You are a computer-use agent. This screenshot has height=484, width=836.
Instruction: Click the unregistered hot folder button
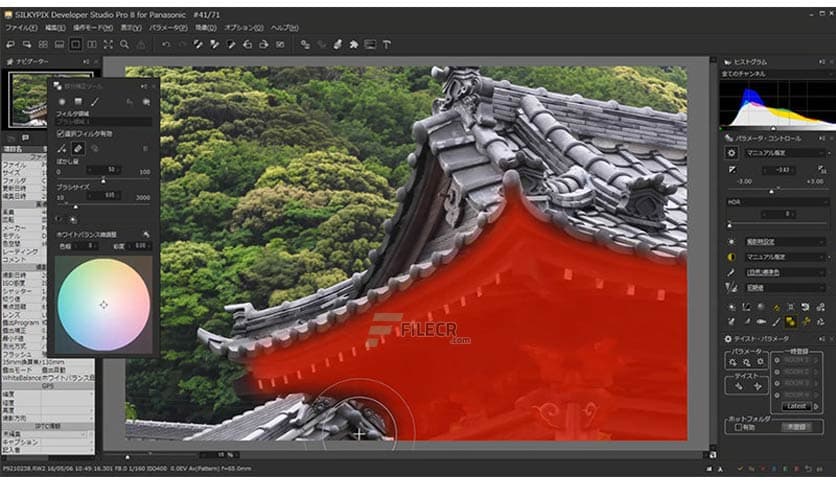797,427
